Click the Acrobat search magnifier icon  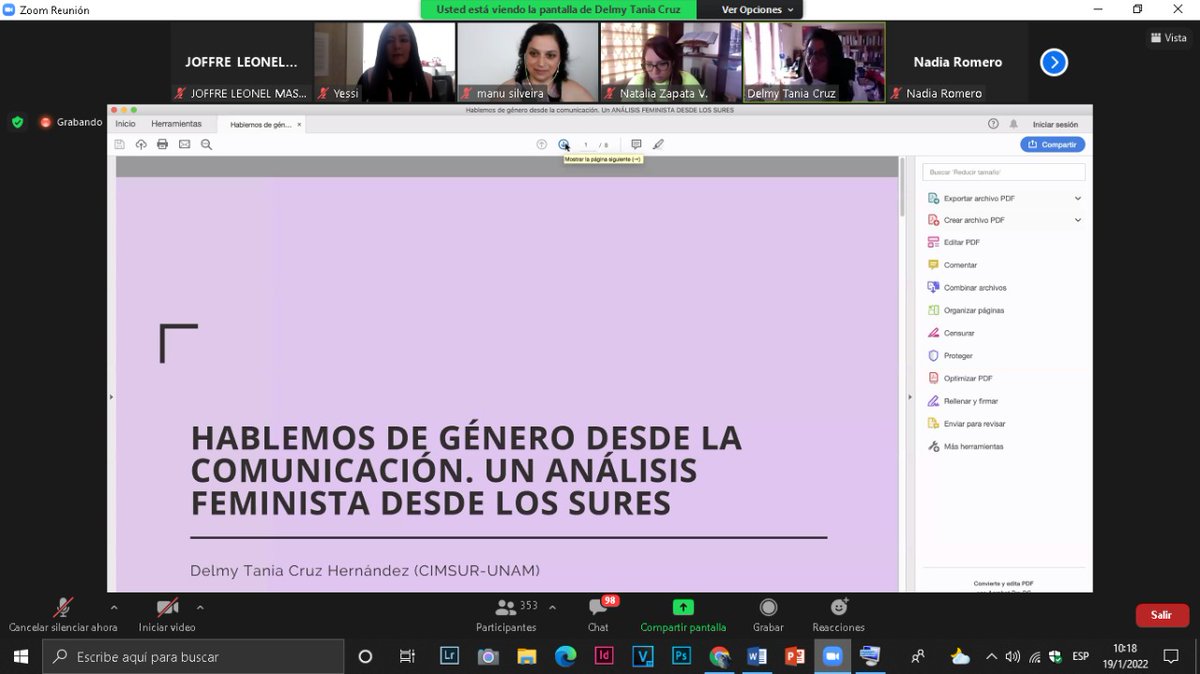point(206,144)
